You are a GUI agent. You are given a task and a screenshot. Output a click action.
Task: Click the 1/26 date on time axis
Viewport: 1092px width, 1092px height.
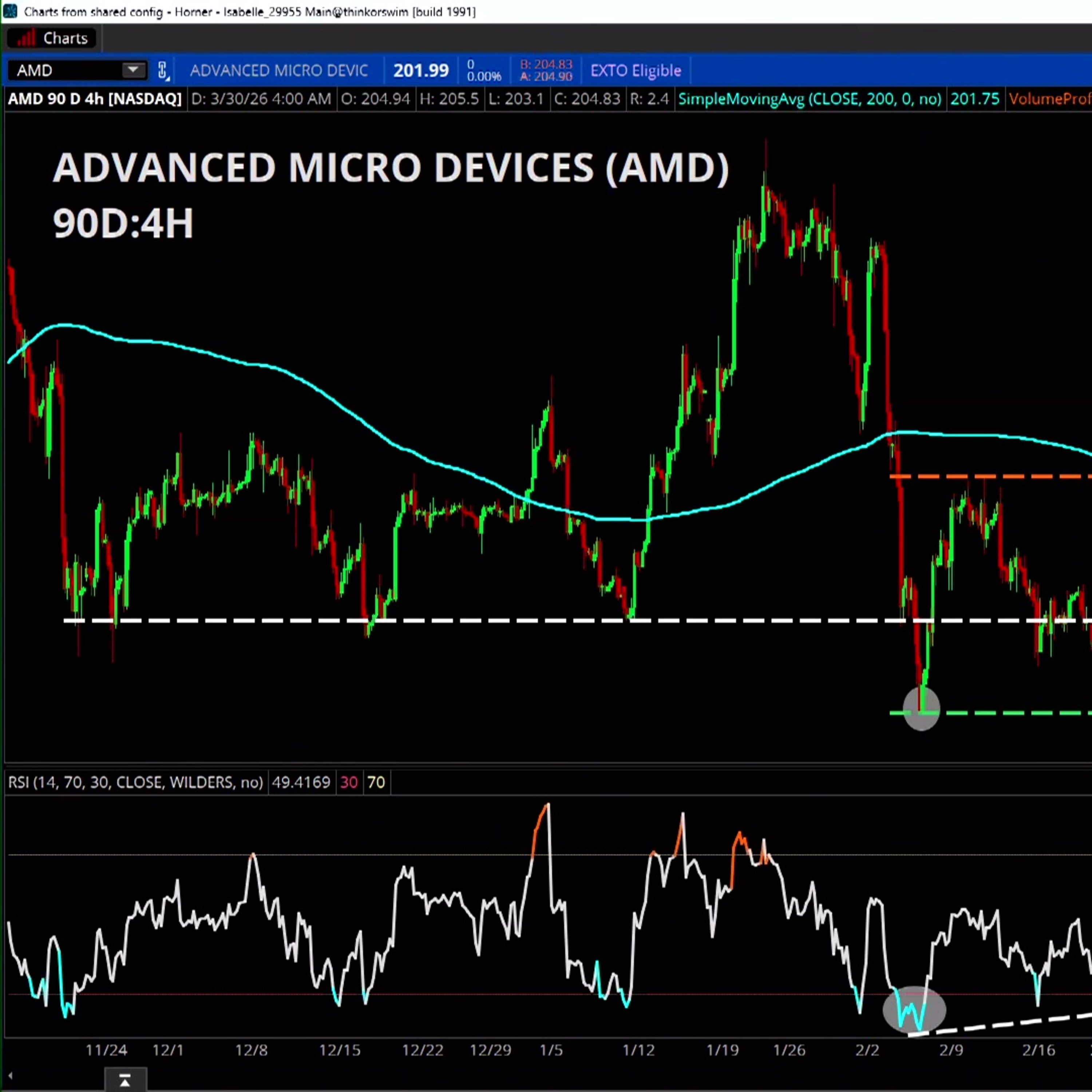click(x=789, y=1050)
